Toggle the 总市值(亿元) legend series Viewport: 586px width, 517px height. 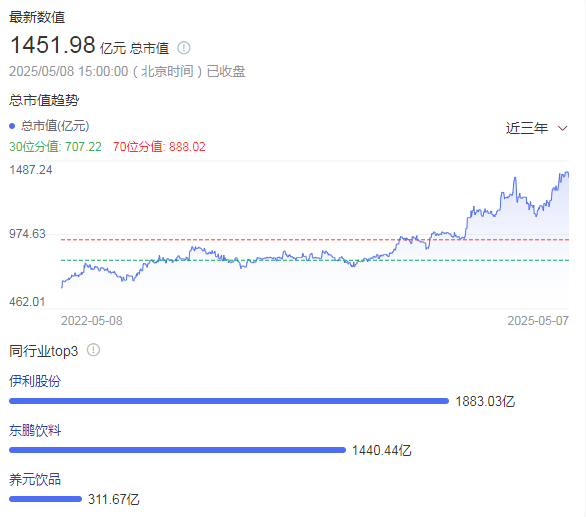click(49, 126)
